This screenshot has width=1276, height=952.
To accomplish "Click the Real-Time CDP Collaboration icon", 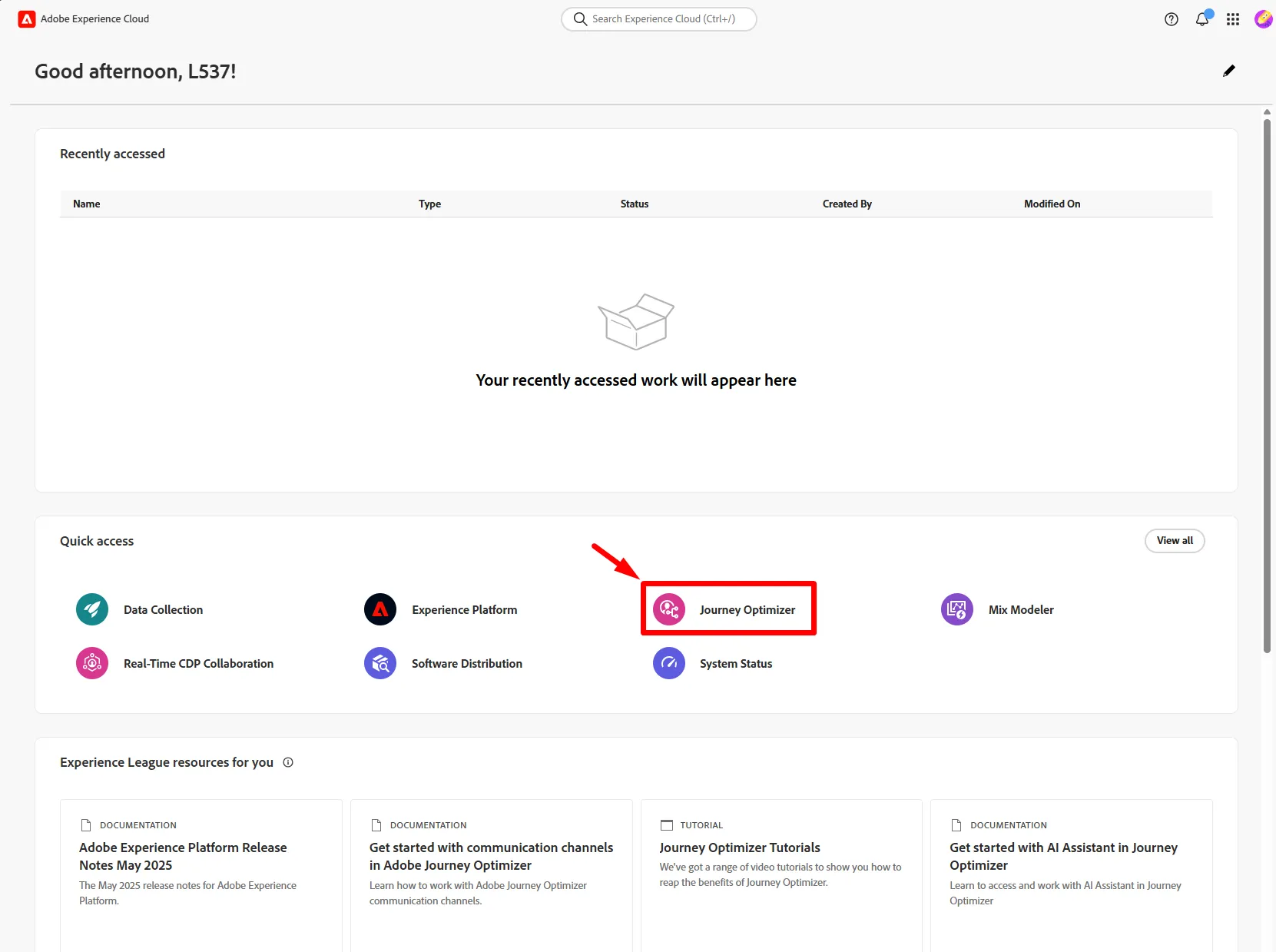I will 92,663.
